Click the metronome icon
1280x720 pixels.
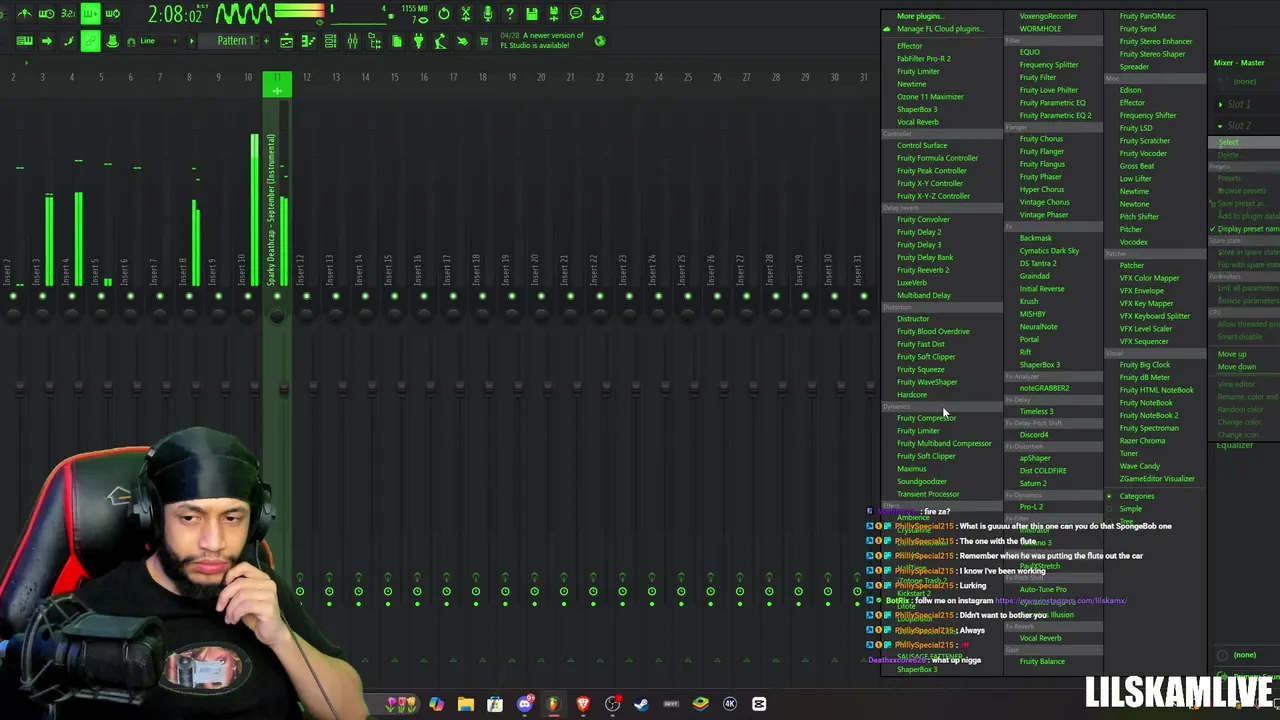click(x=24, y=14)
